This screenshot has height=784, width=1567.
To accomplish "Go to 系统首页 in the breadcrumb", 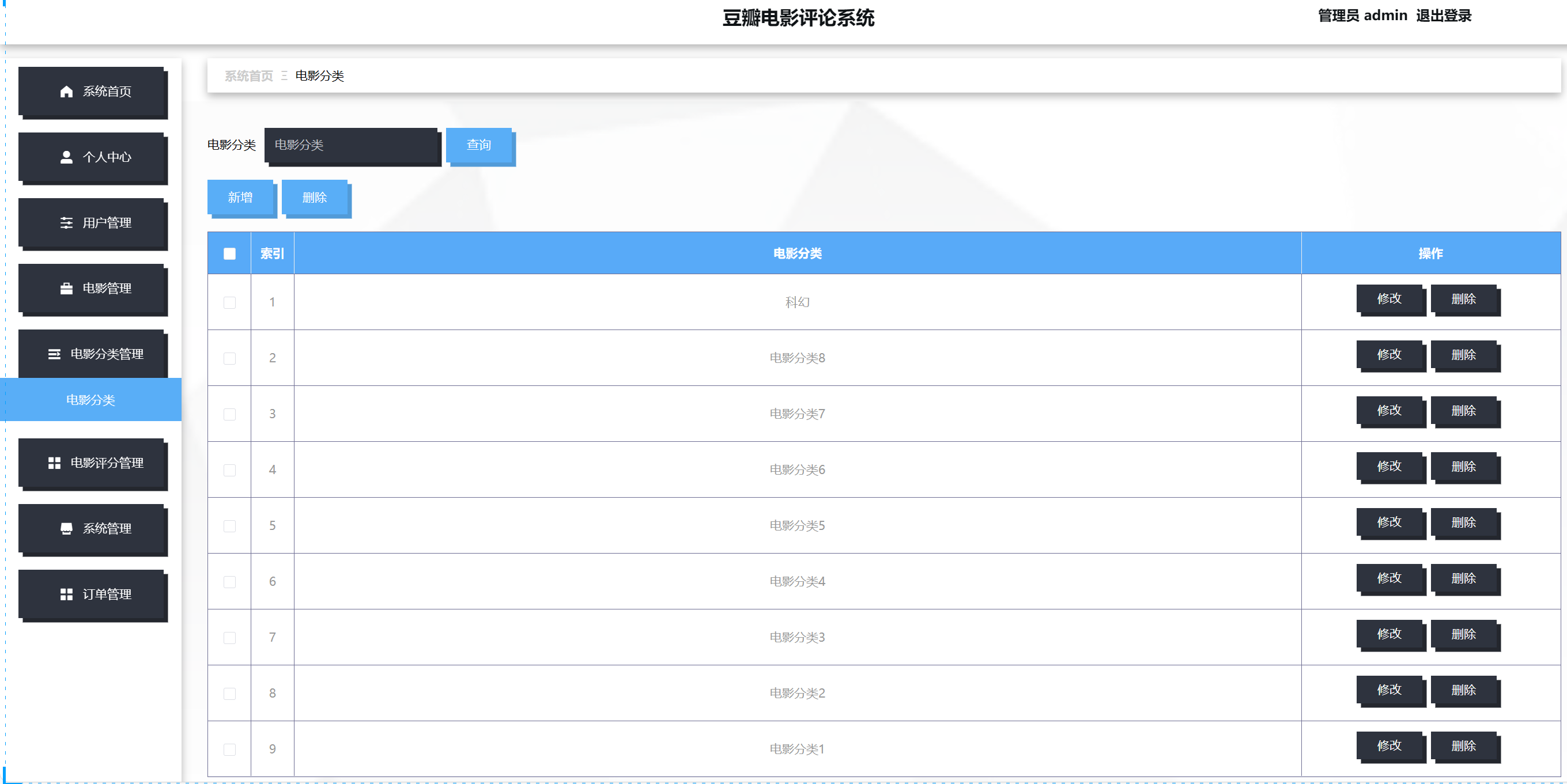I will pyautogui.click(x=249, y=76).
